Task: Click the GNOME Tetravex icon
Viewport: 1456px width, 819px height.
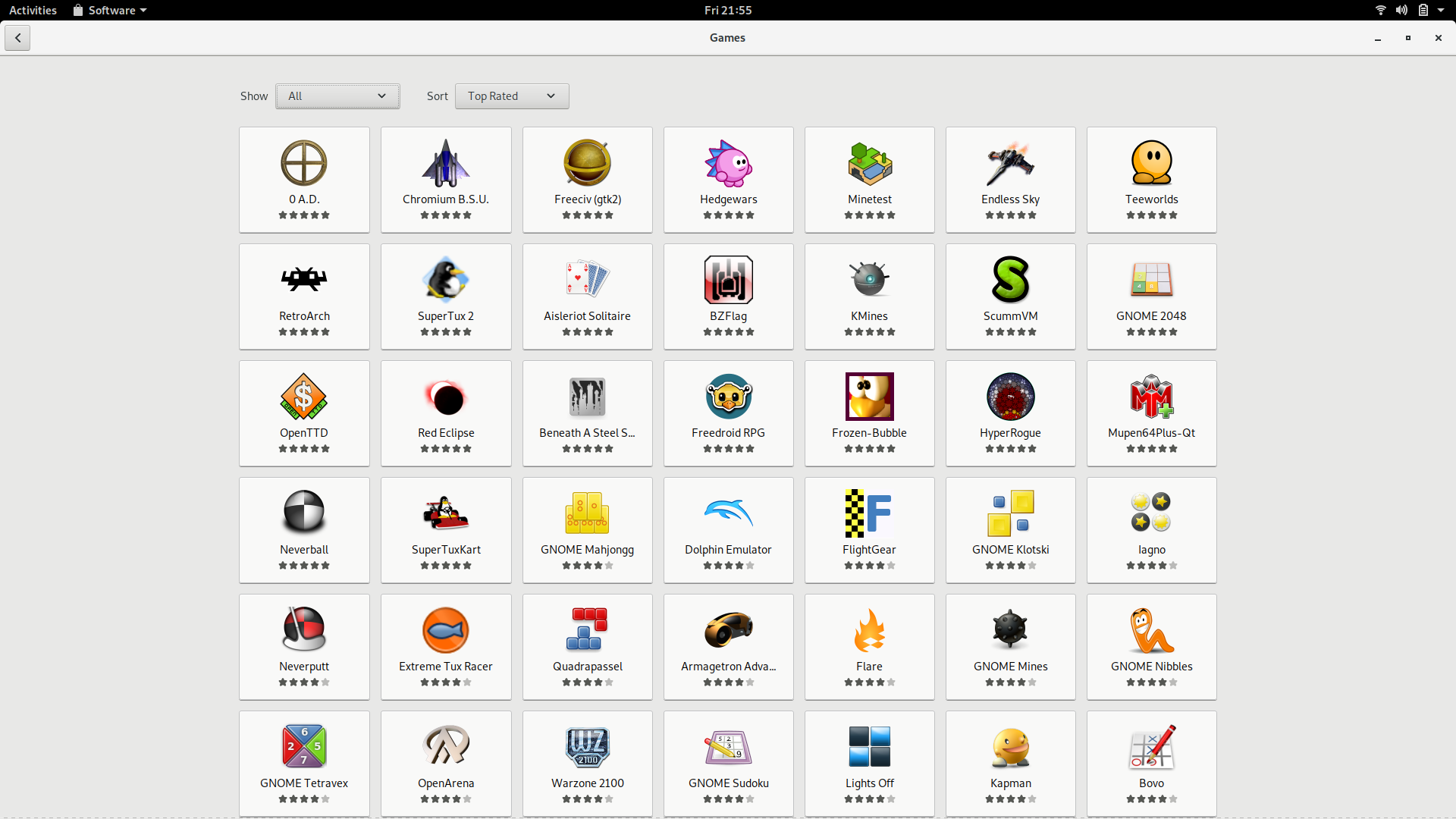Action: pos(304,747)
